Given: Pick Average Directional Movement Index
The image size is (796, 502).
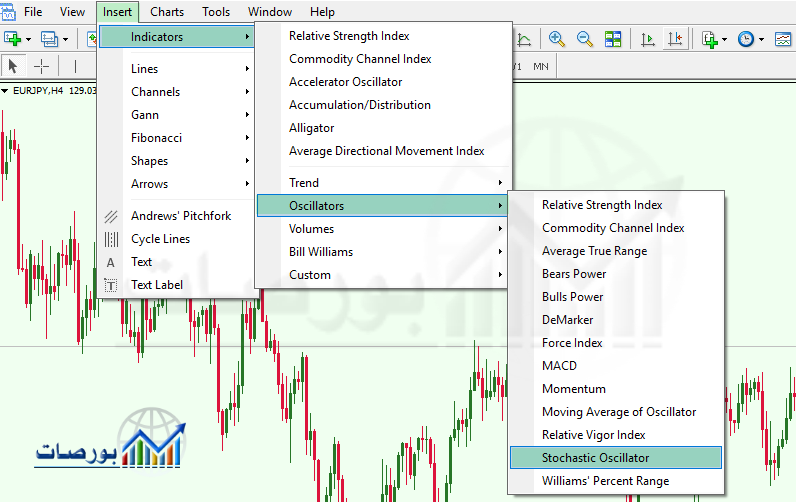Looking at the screenshot, I should 383,151.
